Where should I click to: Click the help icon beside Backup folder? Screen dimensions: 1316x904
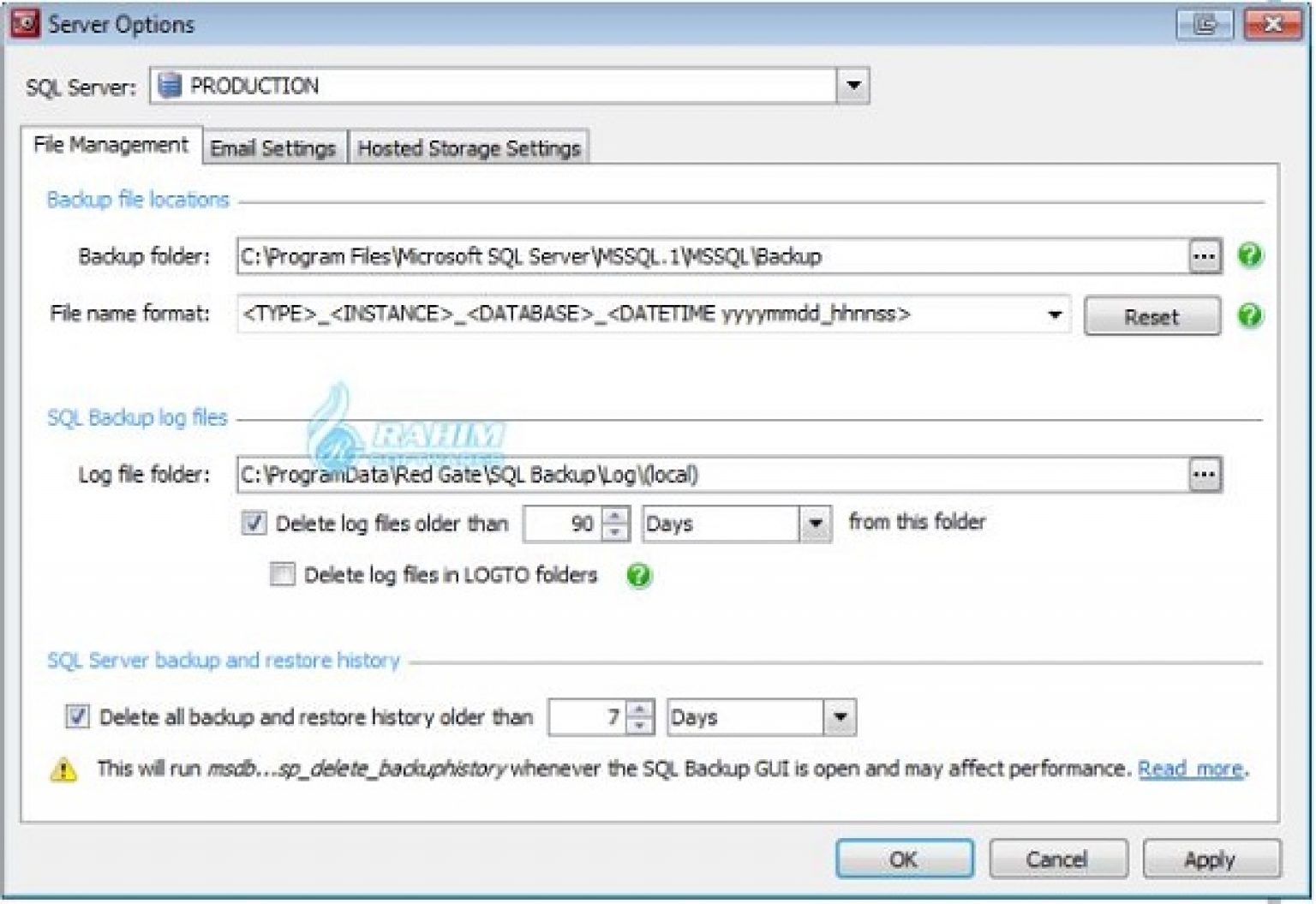tap(1250, 254)
